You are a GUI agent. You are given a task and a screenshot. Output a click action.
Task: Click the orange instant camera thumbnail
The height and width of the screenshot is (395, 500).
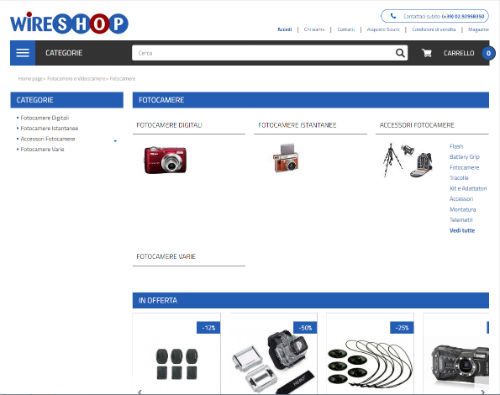click(x=286, y=158)
